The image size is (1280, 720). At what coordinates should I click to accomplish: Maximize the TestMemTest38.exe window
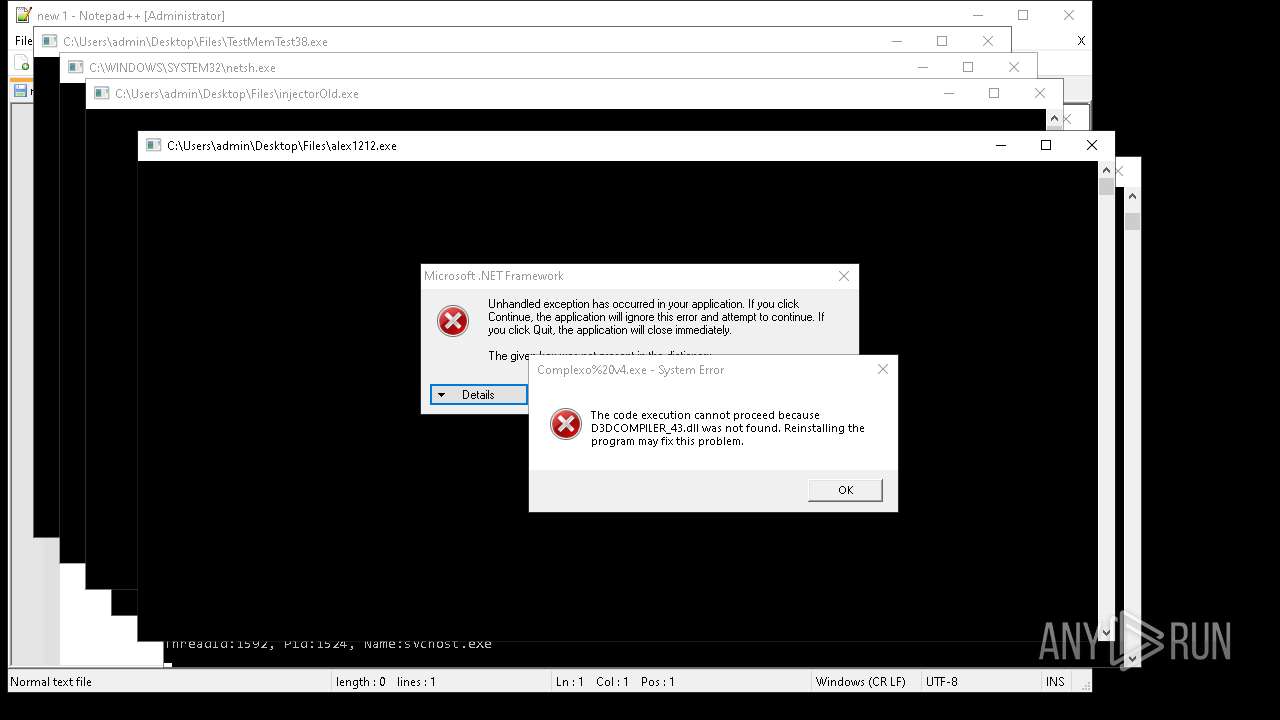[942, 41]
